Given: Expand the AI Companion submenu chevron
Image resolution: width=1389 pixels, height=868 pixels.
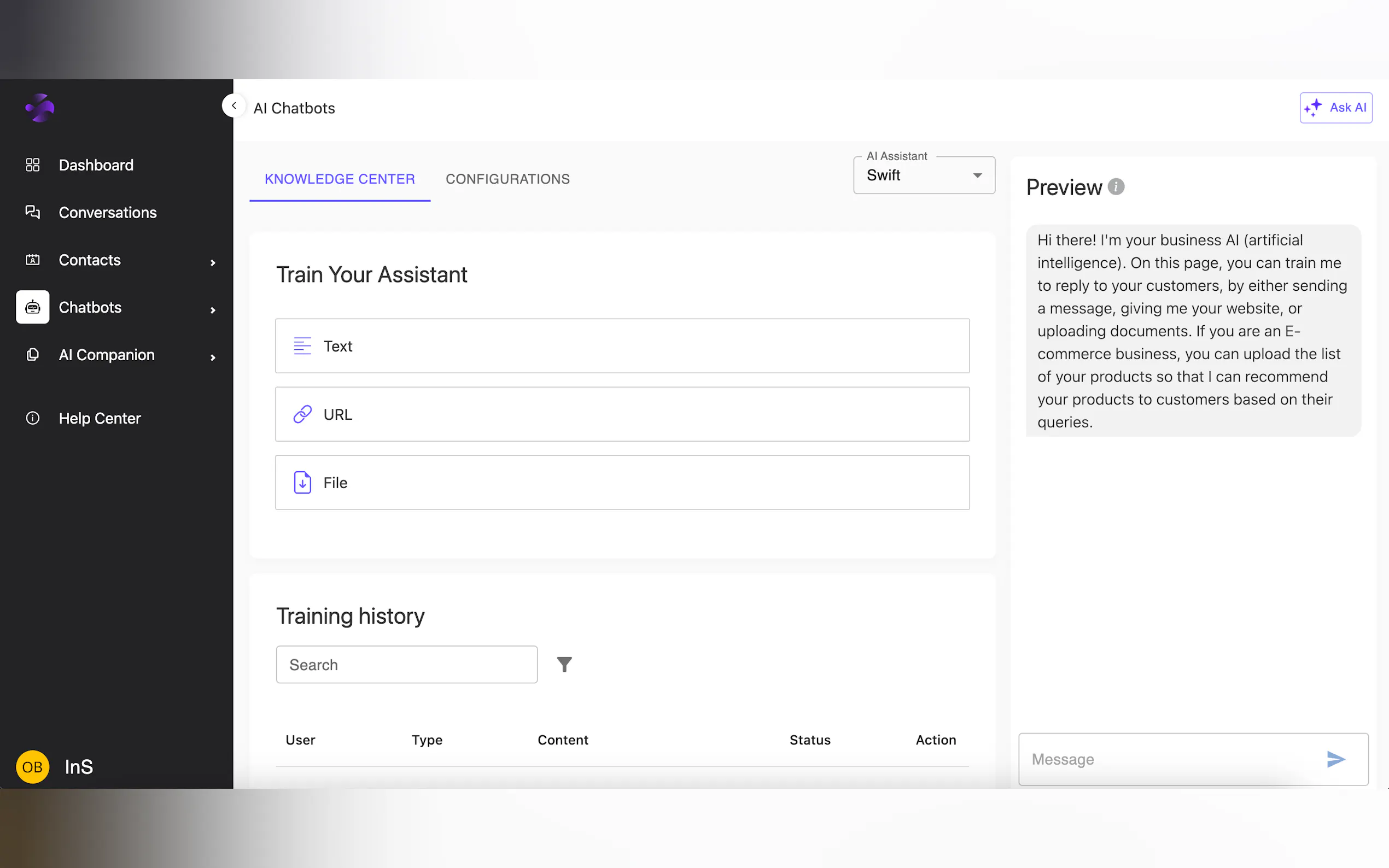Looking at the screenshot, I should pyautogui.click(x=213, y=357).
